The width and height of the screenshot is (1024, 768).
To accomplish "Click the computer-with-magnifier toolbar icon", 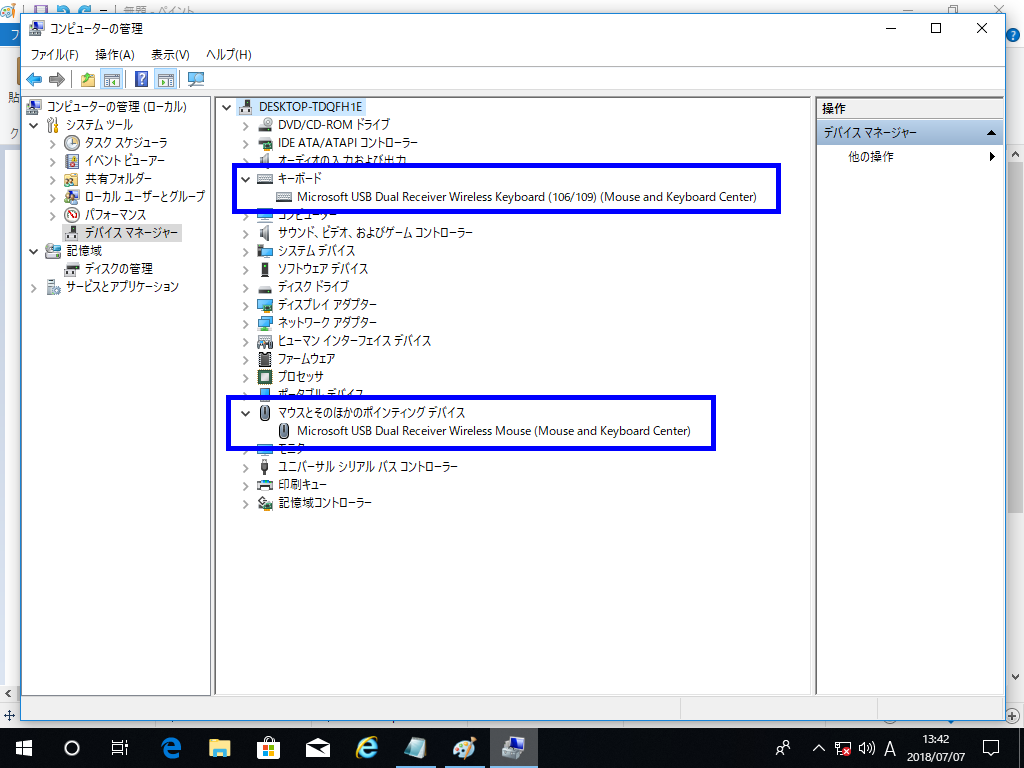I will [194, 79].
